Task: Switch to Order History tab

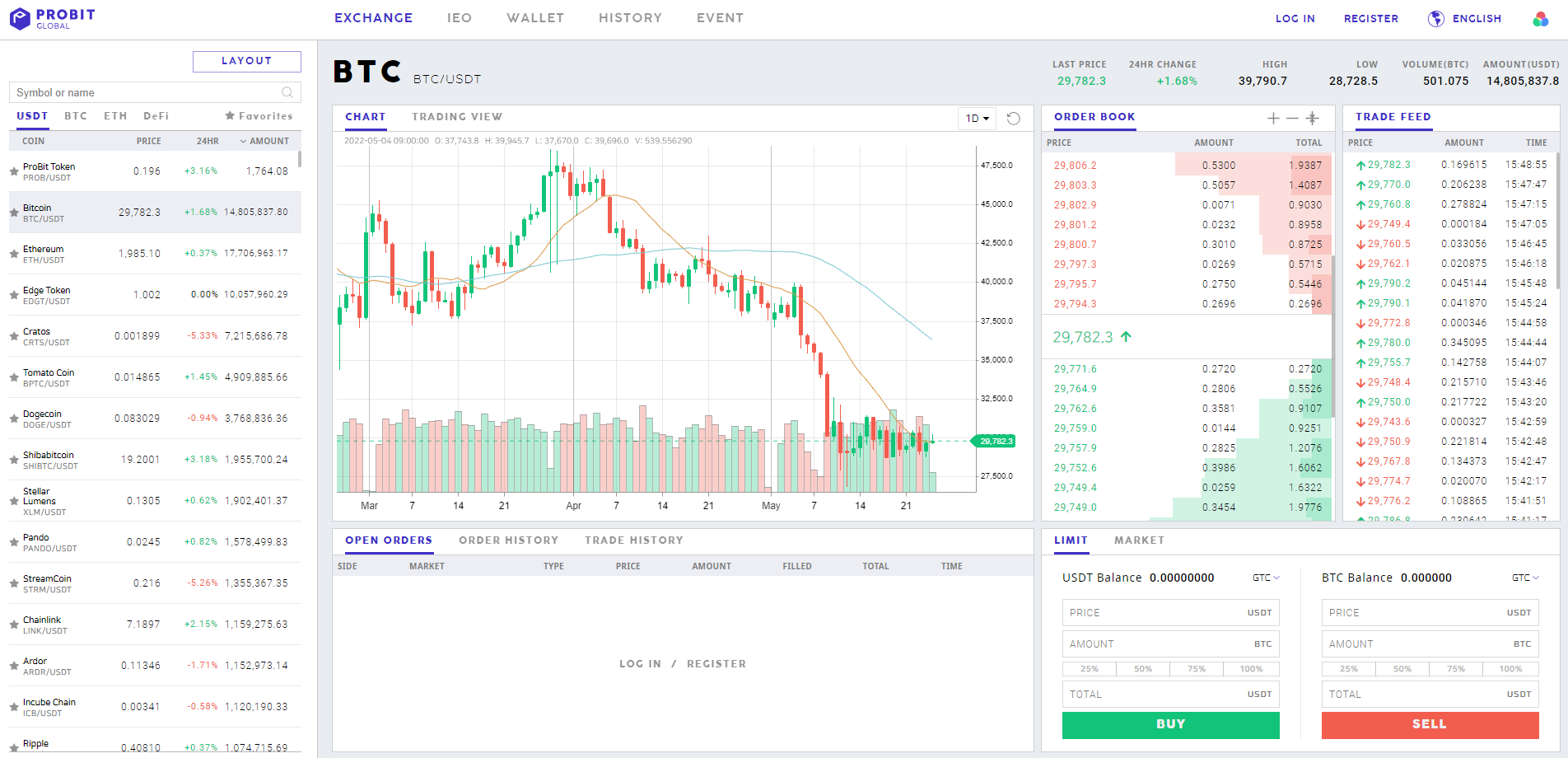Action: coord(509,540)
